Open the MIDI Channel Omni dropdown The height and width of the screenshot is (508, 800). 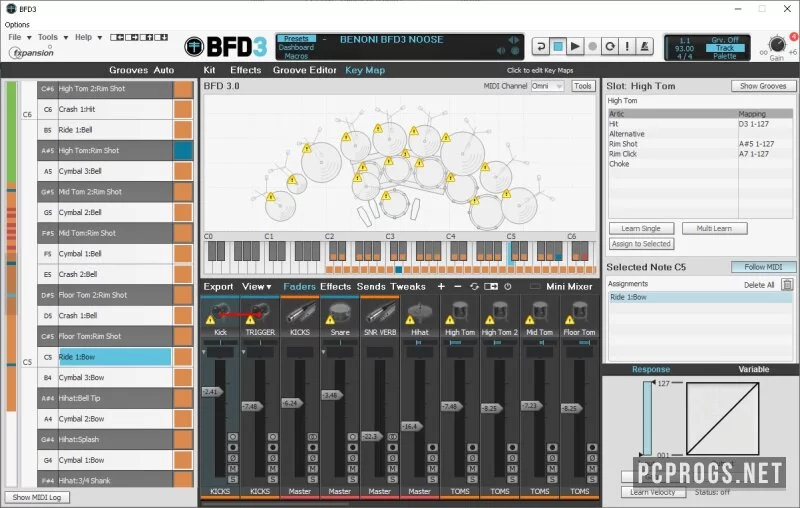pyautogui.click(x=547, y=86)
